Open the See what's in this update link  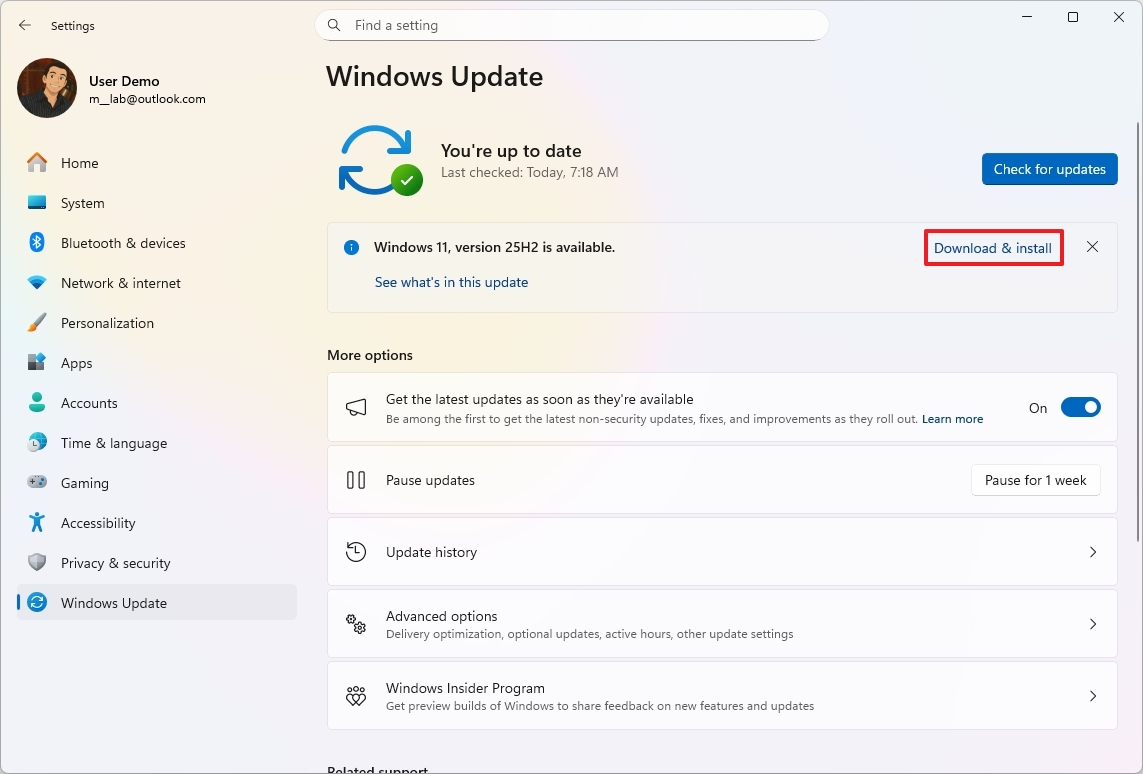(451, 282)
